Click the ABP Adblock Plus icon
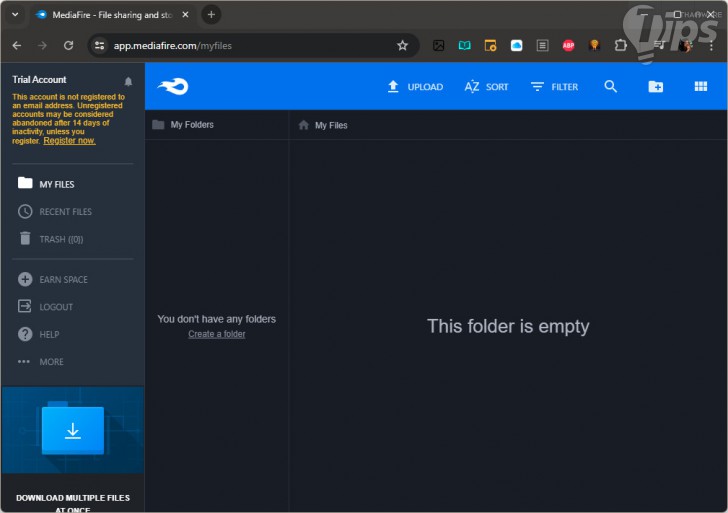 pos(568,45)
